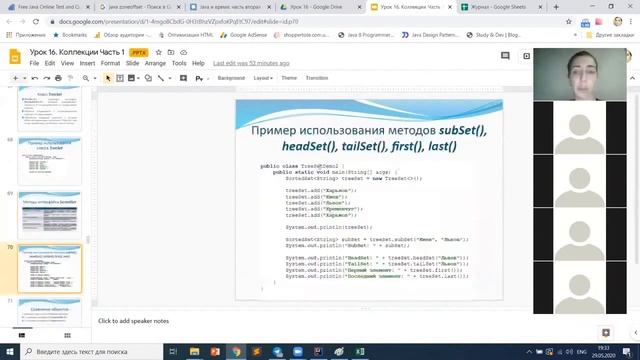This screenshot has width=640, height=360.
Task: Choose the select cursor tool
Action: pyautogui.click(x=108, y=78)
